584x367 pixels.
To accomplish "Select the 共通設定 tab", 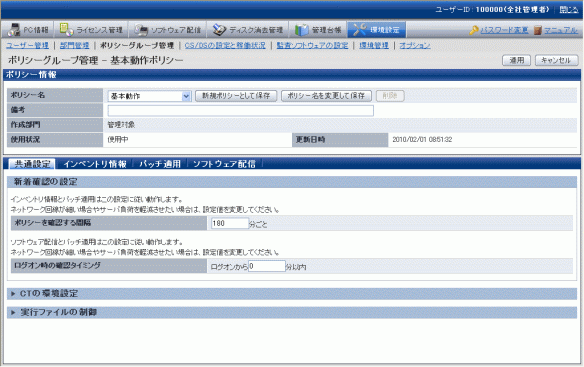I will 32,164.
